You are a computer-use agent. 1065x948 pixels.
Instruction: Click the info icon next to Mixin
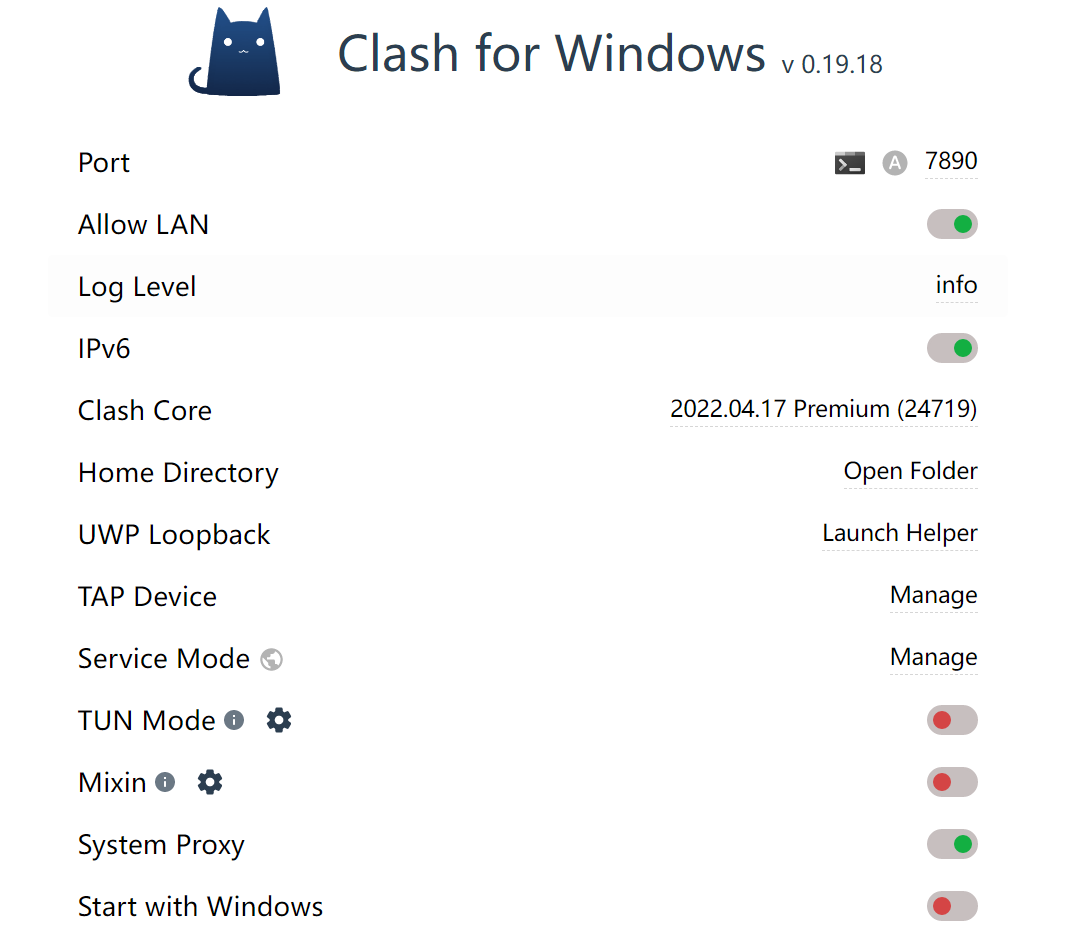click(165, 782)
